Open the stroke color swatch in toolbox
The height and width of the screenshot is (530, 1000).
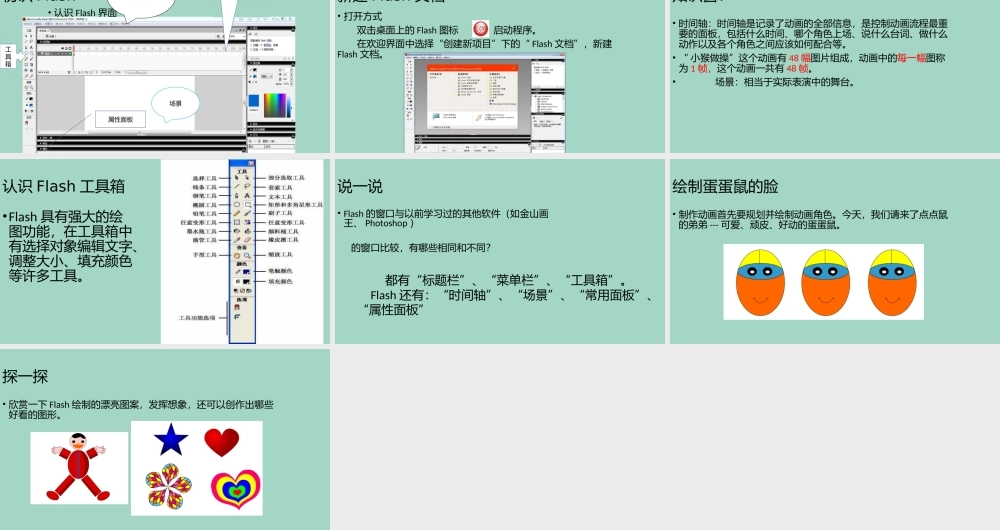pyautogui.click(x=246, y=272)
